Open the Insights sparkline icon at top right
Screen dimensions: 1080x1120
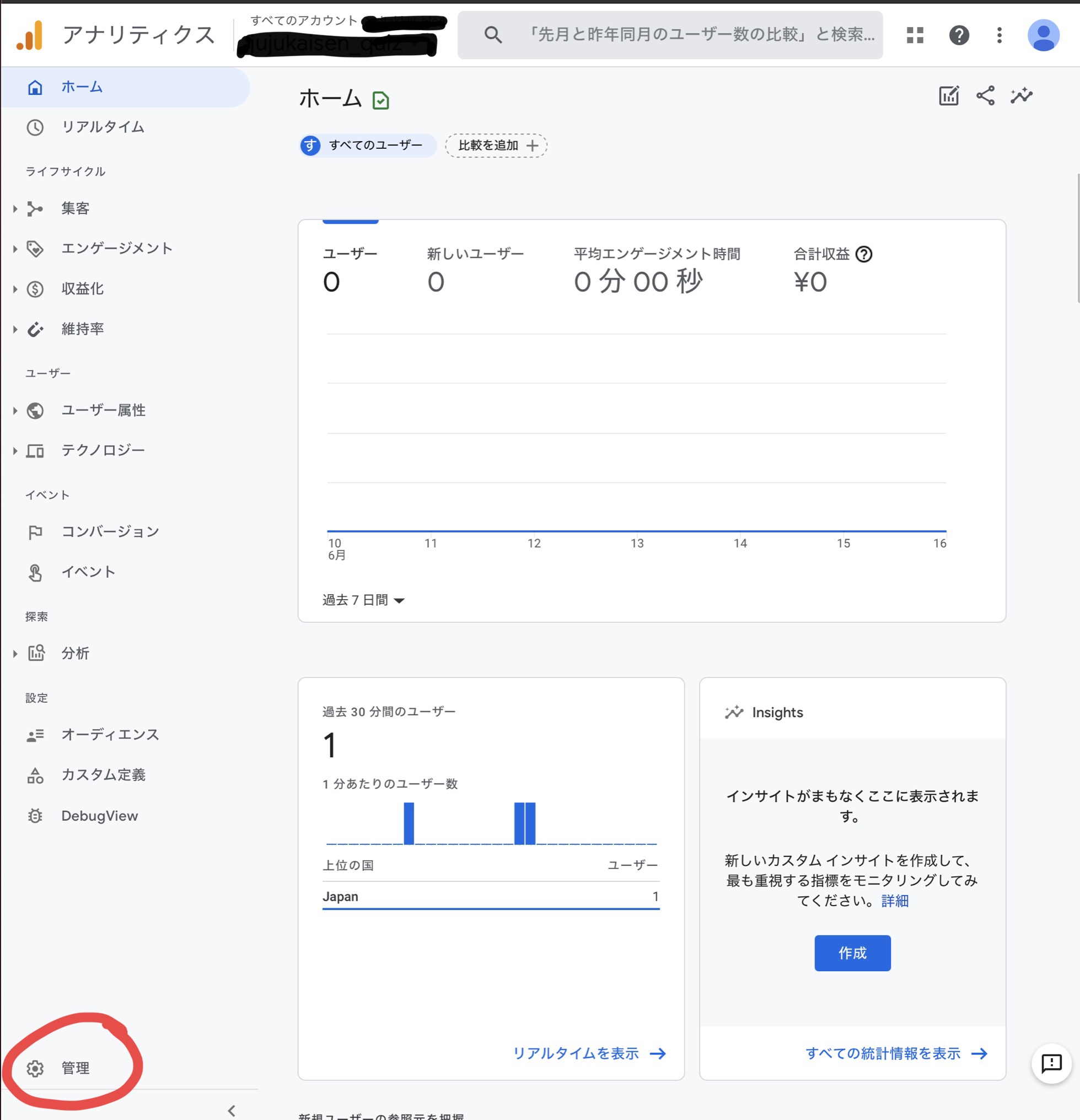pyautogui.click(x=1021, y=96)
